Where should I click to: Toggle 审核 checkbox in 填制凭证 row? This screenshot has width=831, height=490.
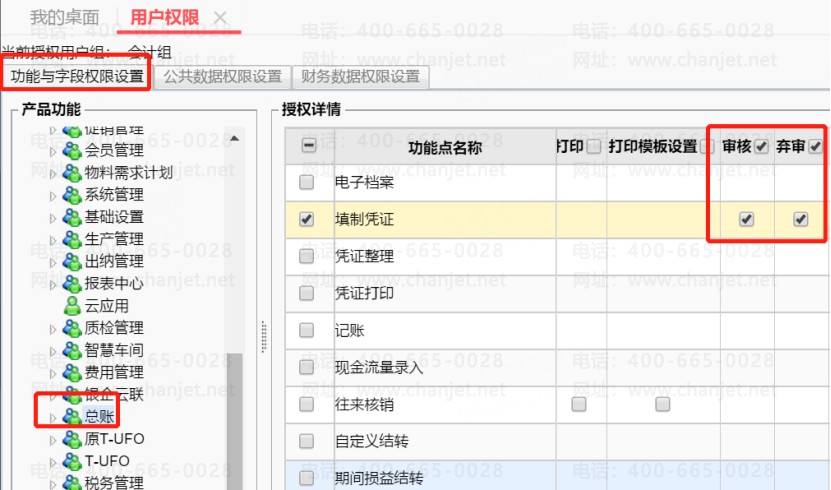(746, 219)
